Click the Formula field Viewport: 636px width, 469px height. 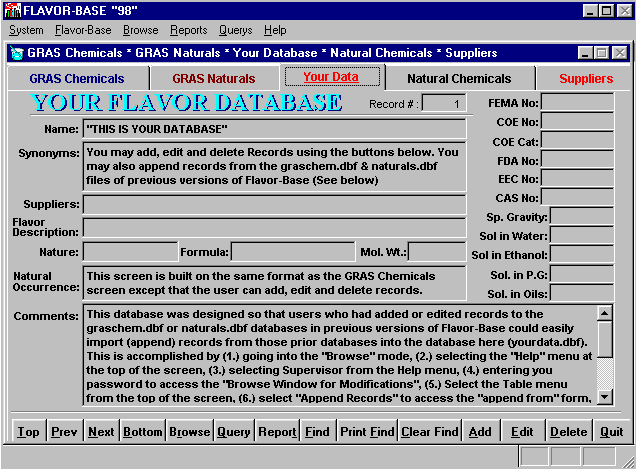[x=293, y=252]
